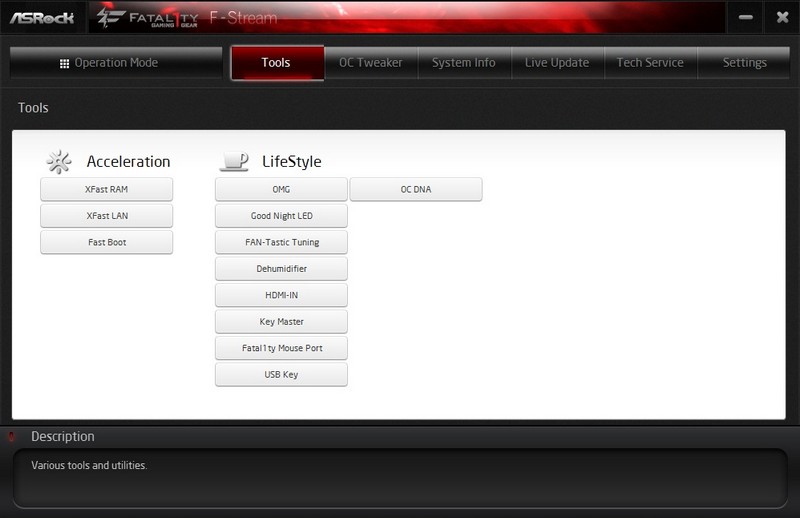Open the Settings tab
The width and height of the screenshot is (800, 518).
coord(744,63)
